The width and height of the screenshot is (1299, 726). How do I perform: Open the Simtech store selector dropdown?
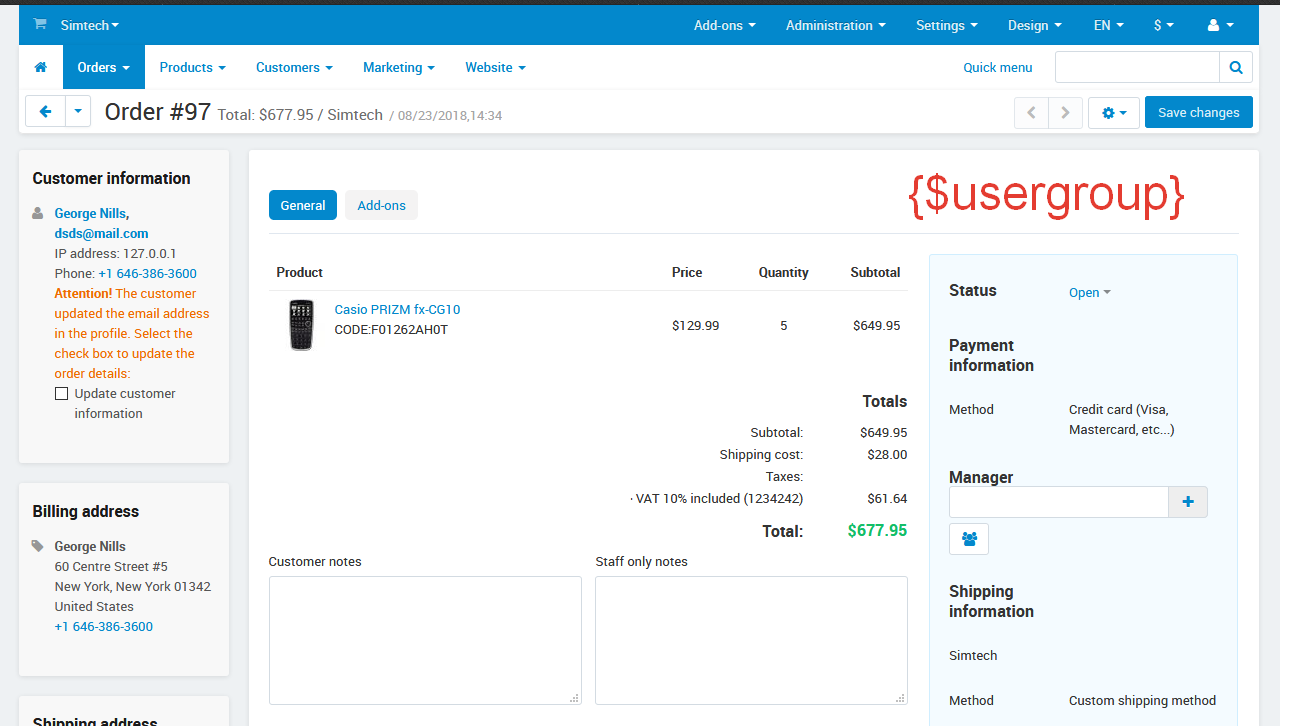pos(89,25)
